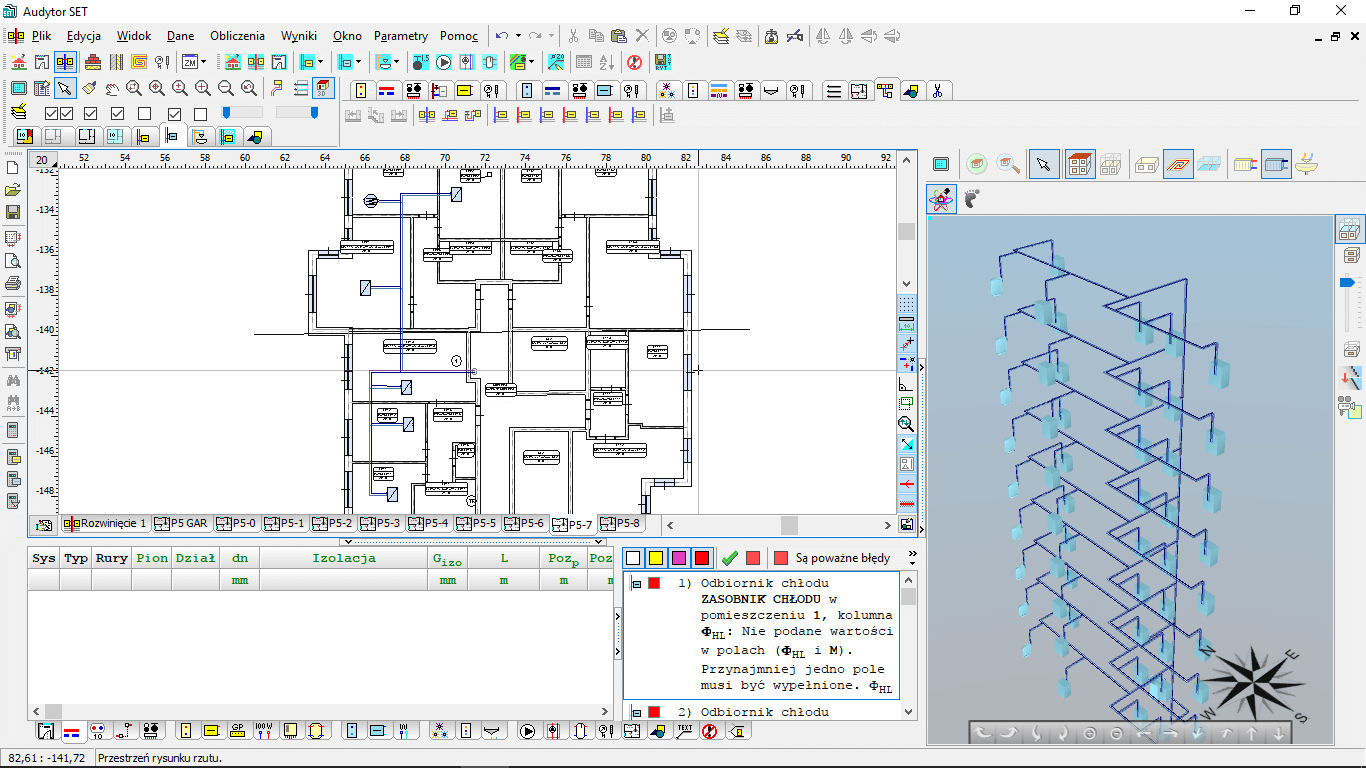Click the RVT save icon

662,62
